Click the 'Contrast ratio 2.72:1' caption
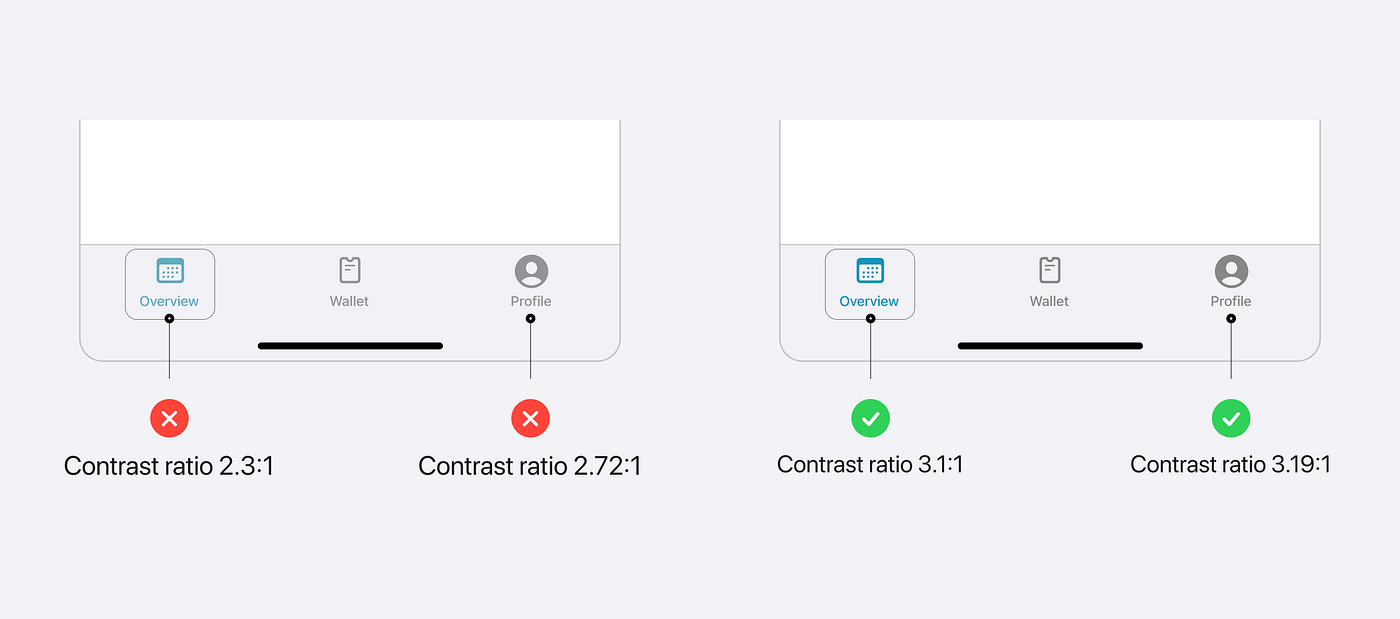The image size is (1400, 619). (530, 466)
